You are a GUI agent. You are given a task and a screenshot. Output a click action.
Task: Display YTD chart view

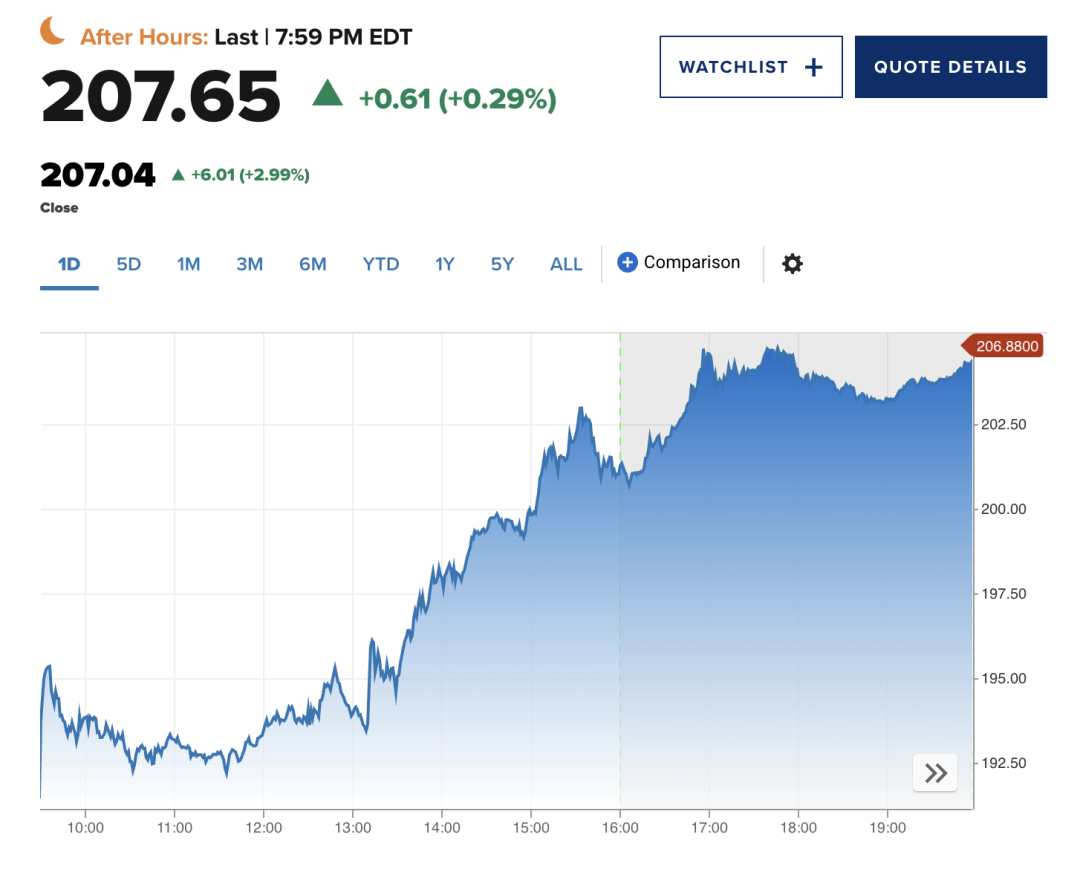380,264
